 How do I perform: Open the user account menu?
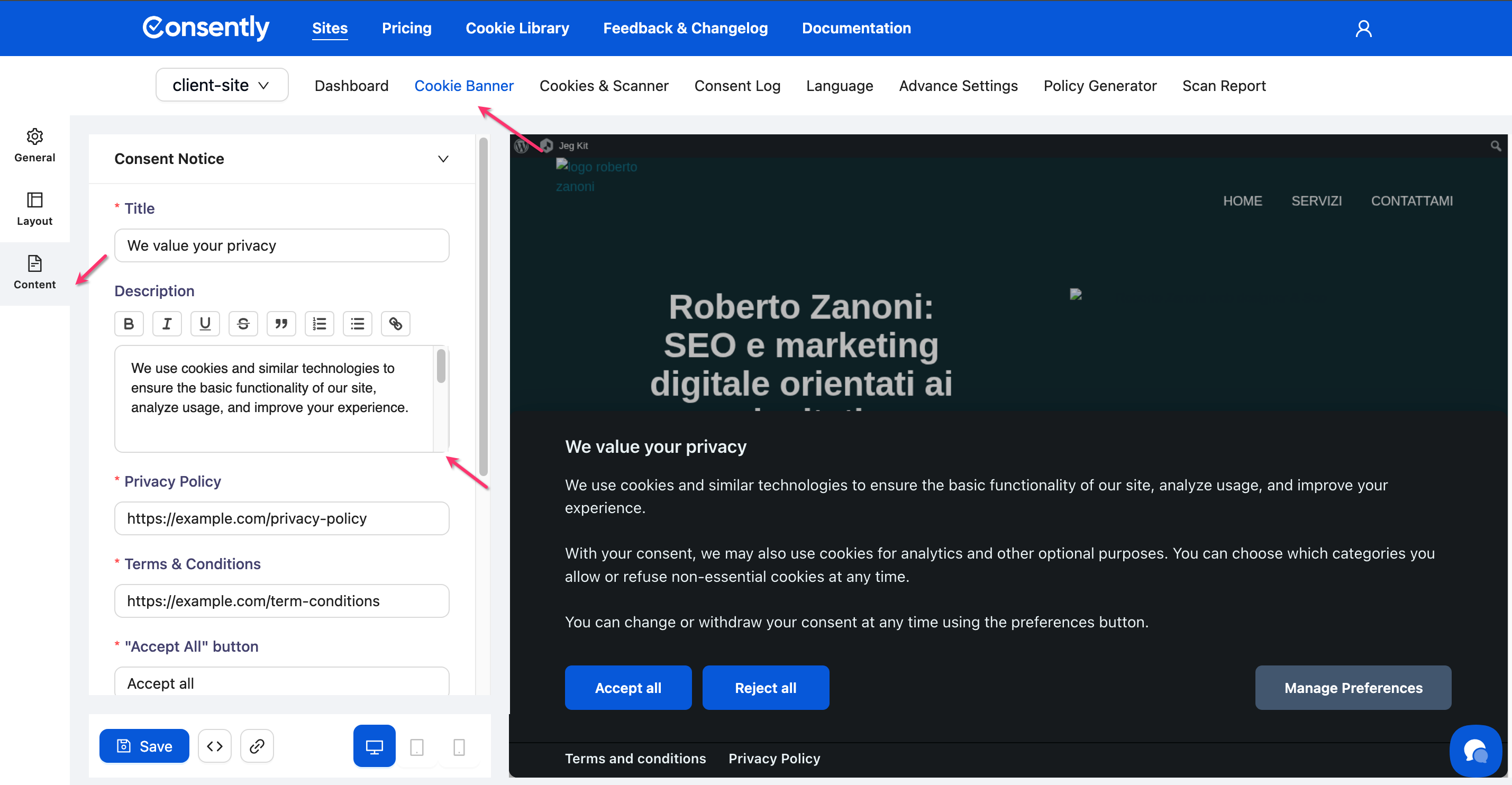coord(1363,28)
